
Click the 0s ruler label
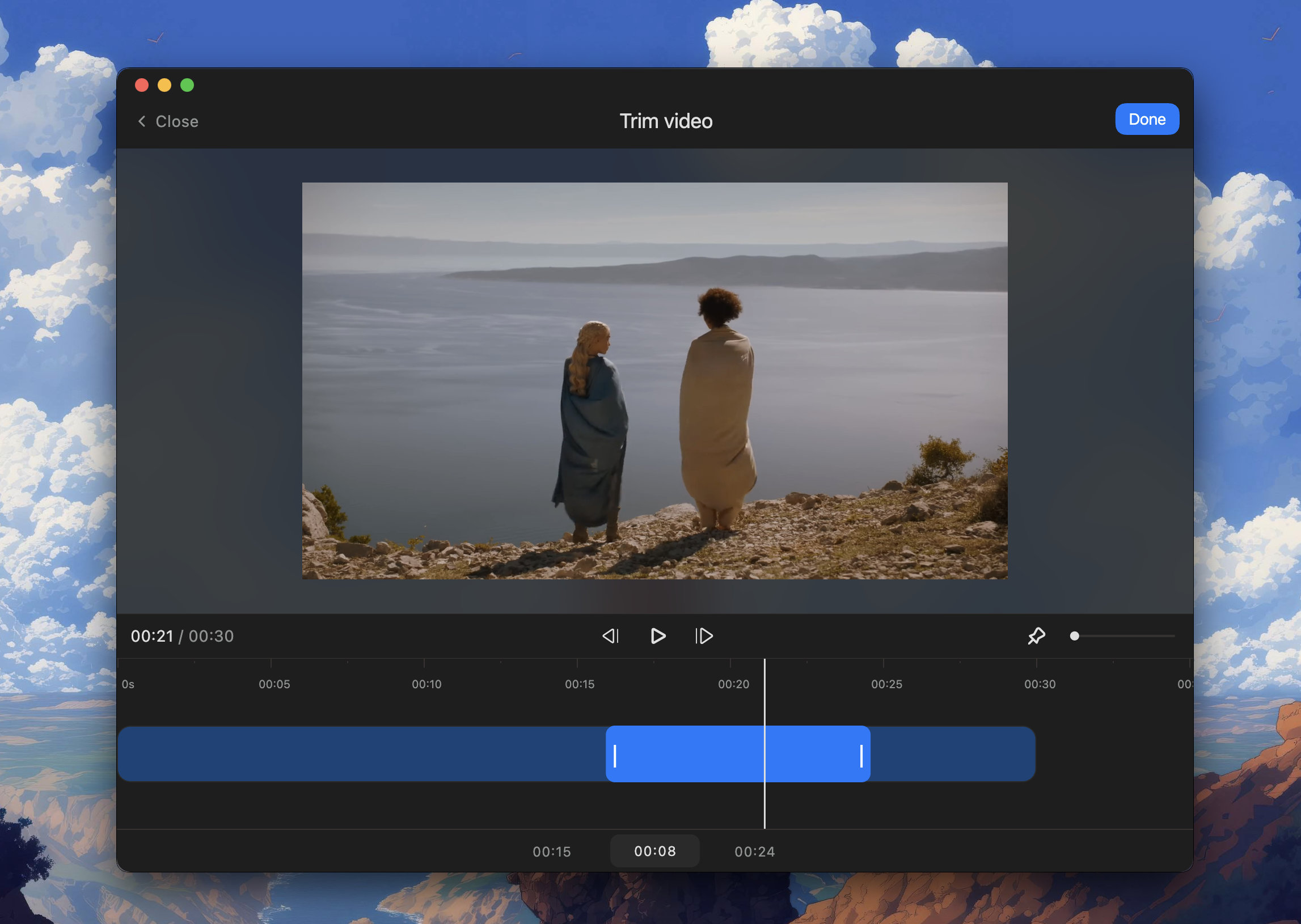tap(128, 683)
